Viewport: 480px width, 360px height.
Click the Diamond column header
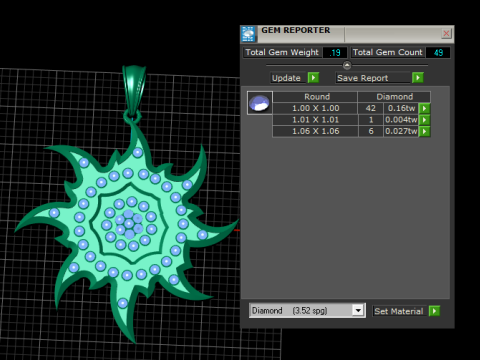tap(394, 97)
